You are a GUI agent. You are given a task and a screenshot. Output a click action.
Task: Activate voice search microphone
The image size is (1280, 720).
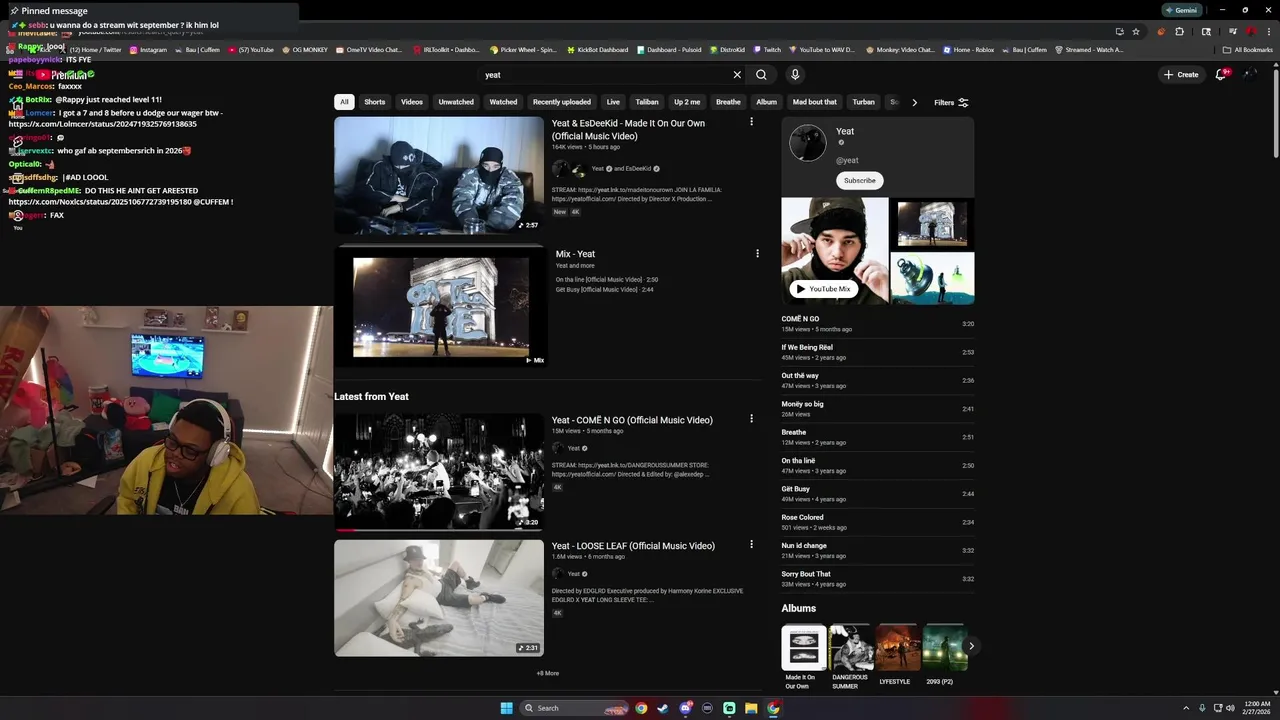795,75
